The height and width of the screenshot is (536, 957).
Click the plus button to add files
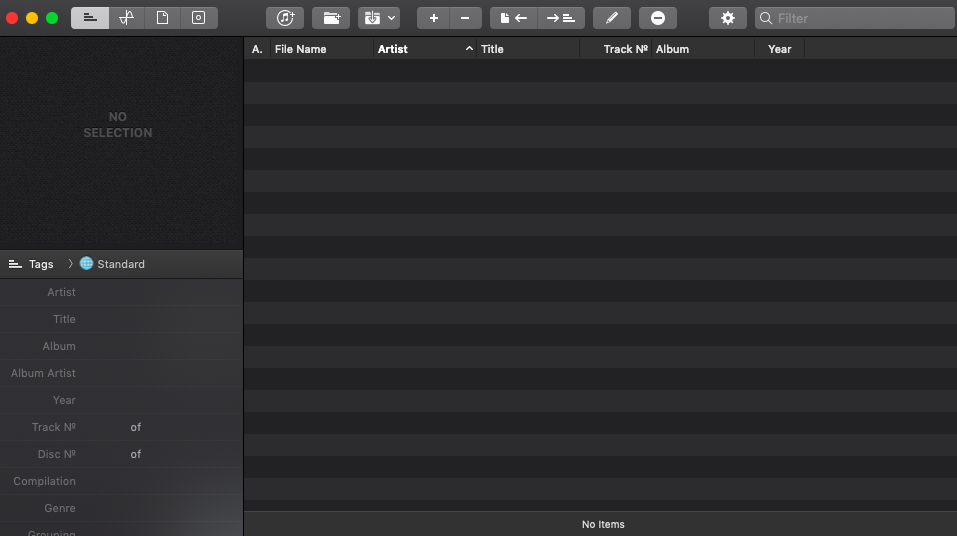433,18
